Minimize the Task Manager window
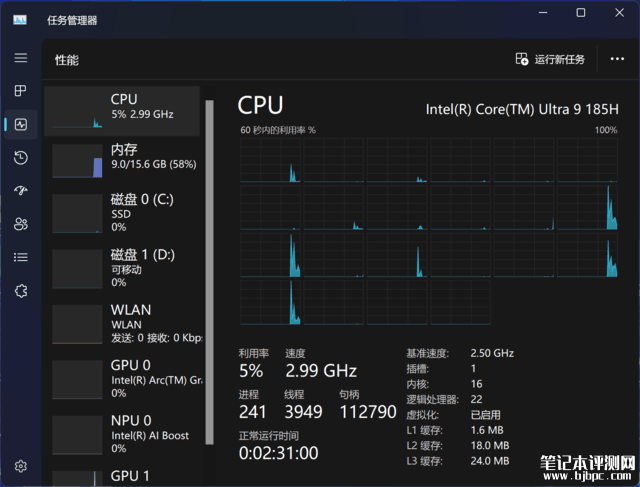640x487 pixels. click(542, 13)
